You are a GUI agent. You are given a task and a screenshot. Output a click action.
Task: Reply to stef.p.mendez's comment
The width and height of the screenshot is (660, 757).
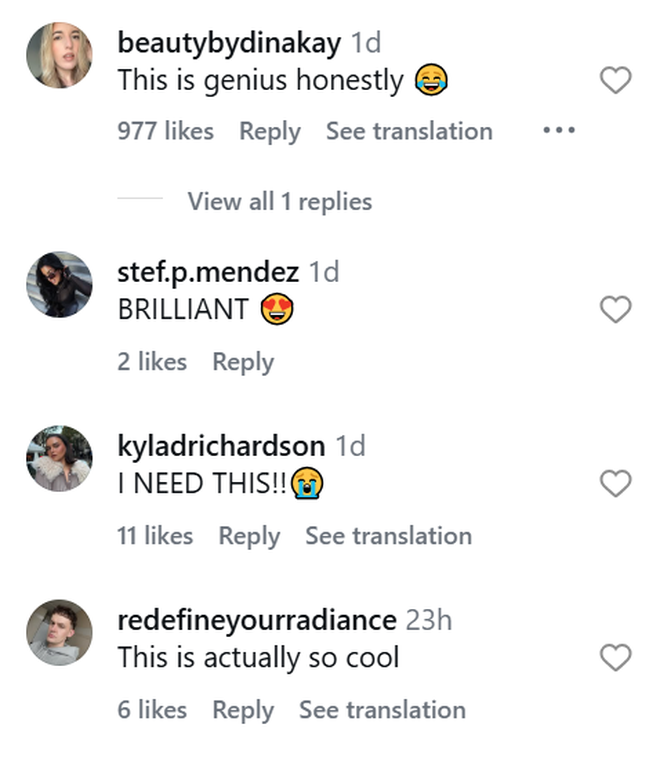(243, 362)
